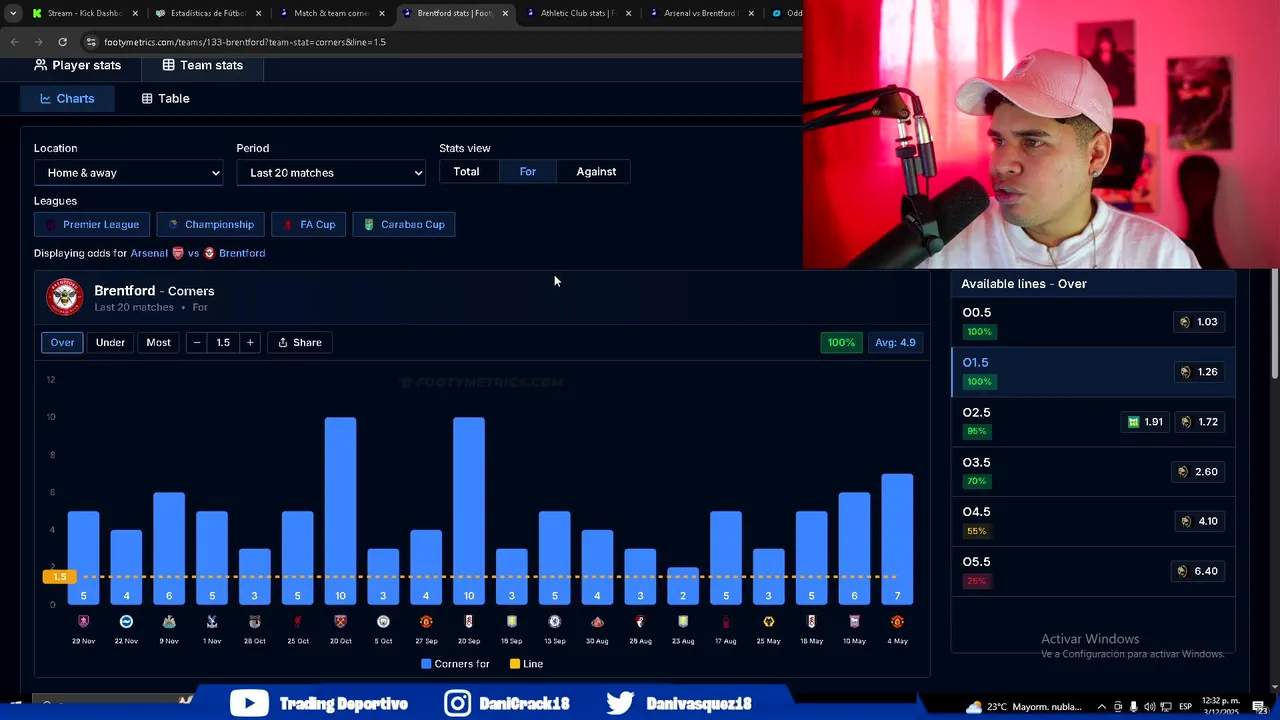
Task: Click the 2.60 odds for O3.5
Action: pos(1200,472)
